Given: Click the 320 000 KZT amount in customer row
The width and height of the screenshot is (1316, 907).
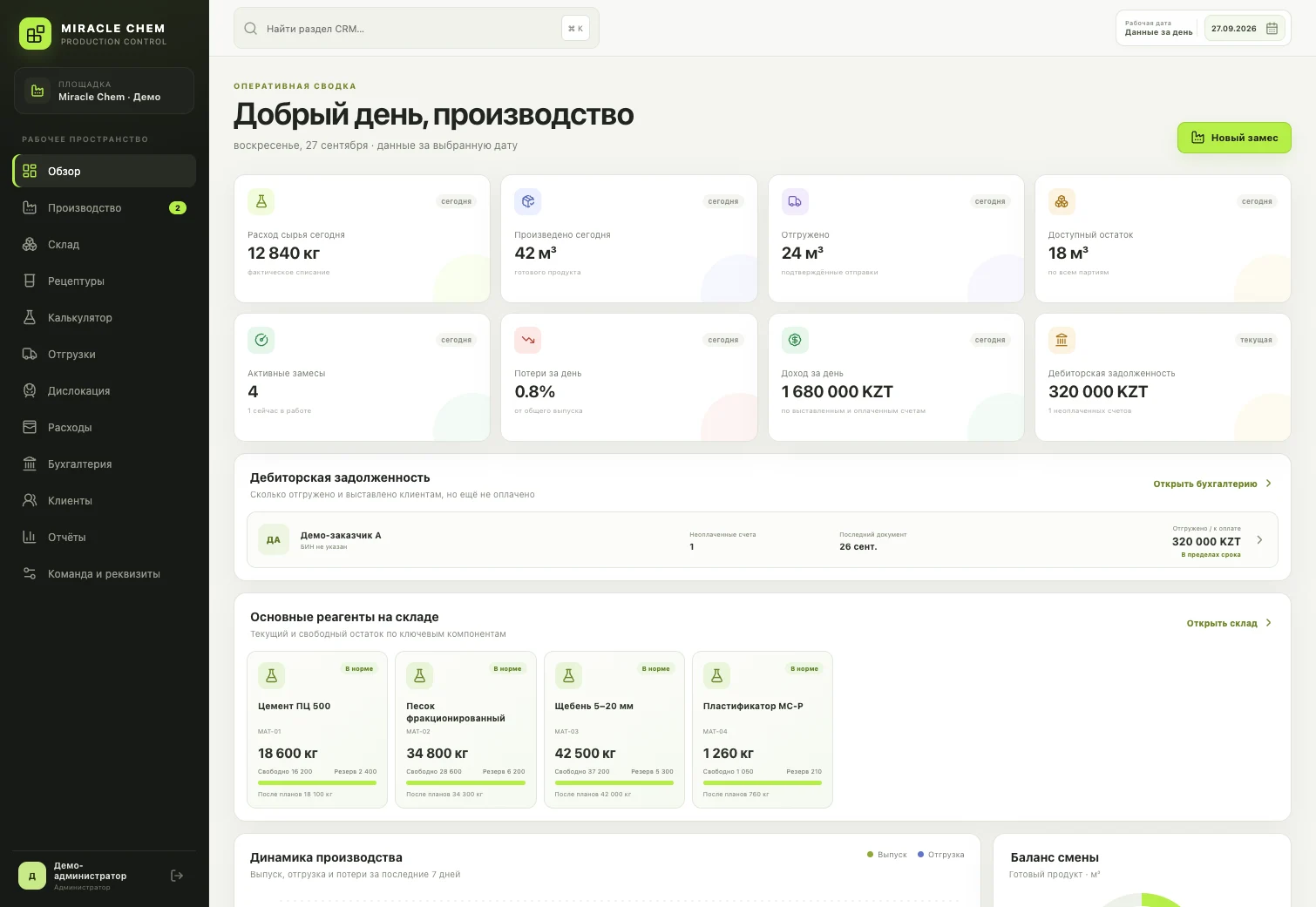Looking at the screenshot, I should [x=1206, y=541].
